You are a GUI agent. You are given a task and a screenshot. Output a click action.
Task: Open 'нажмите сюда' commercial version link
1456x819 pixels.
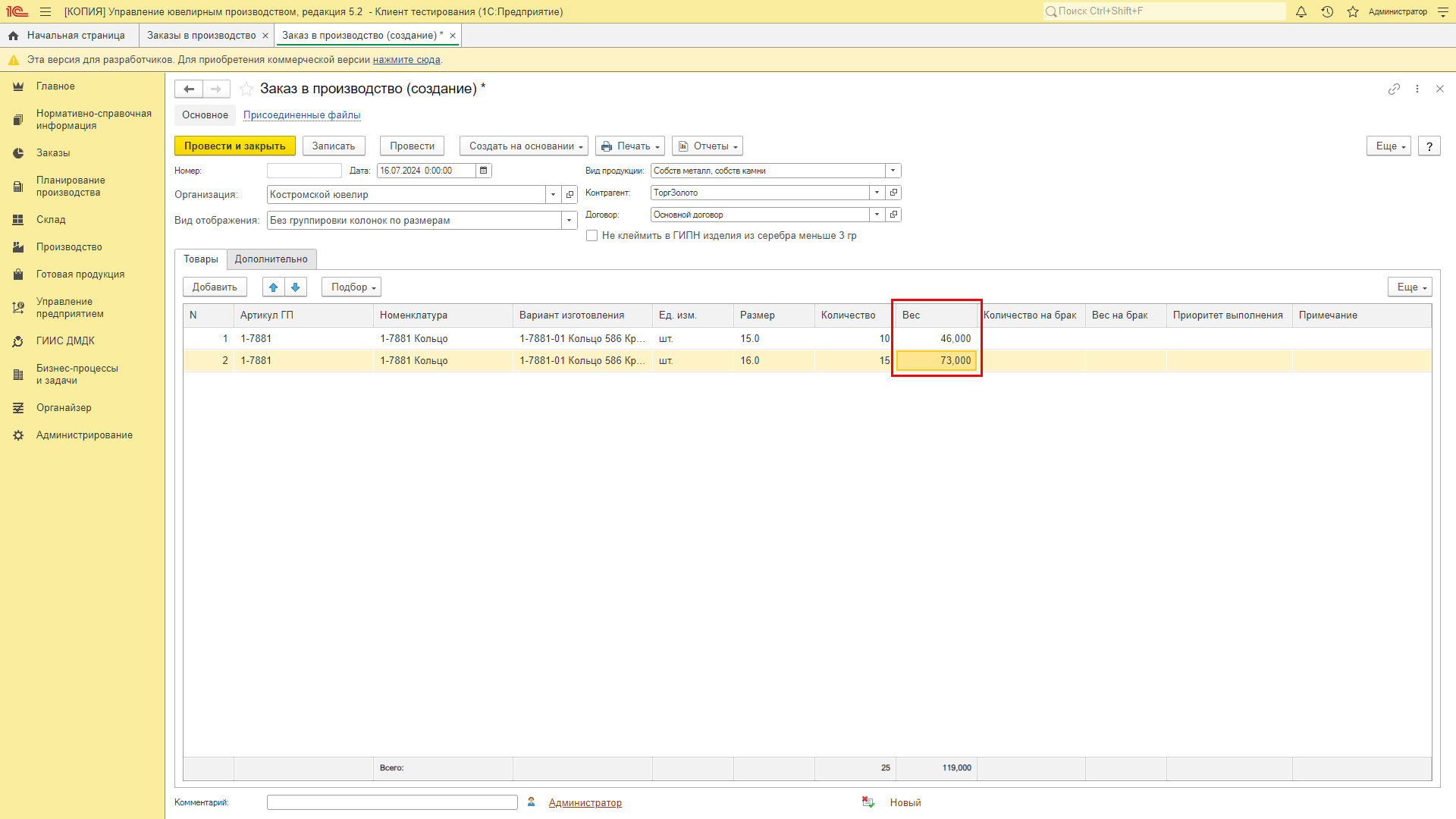(406, 60)
